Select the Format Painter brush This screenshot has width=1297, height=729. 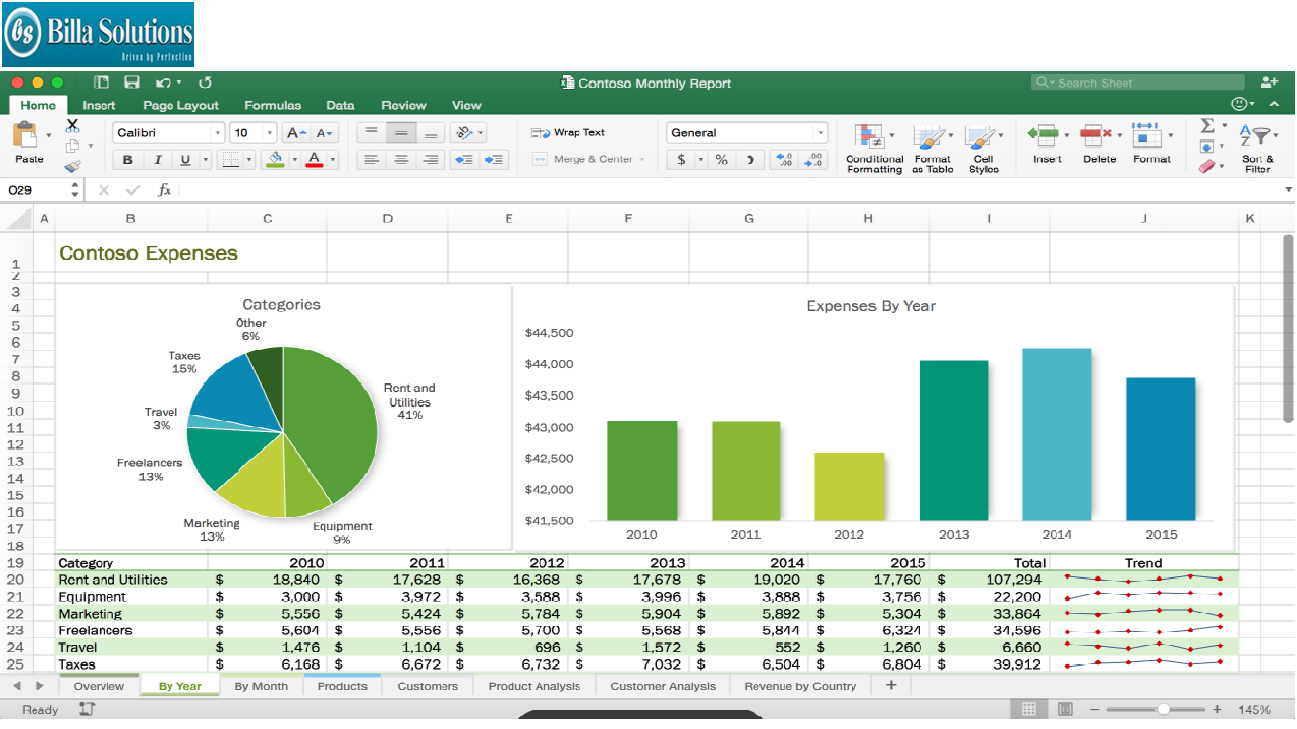coord(72,167)
